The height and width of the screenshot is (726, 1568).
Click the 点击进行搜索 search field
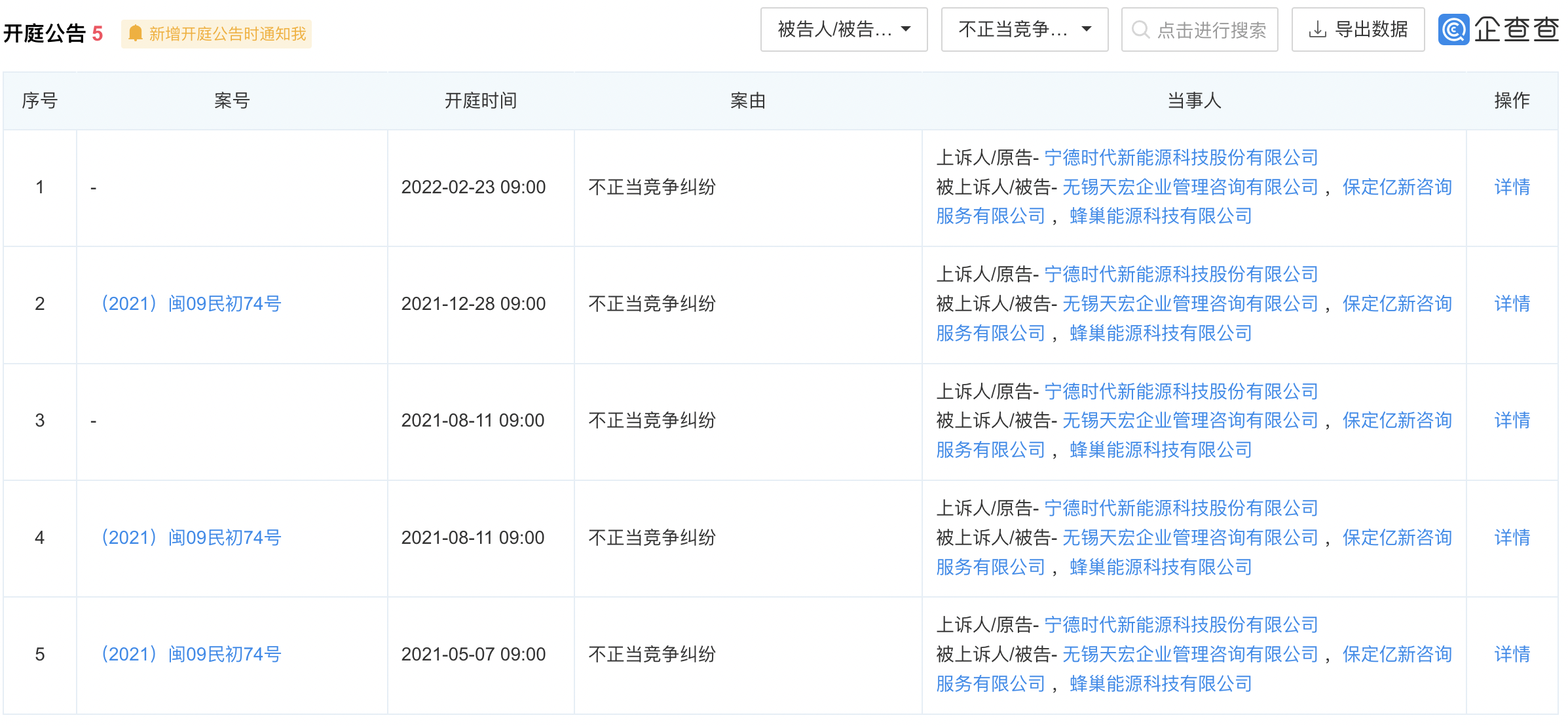1199,29
